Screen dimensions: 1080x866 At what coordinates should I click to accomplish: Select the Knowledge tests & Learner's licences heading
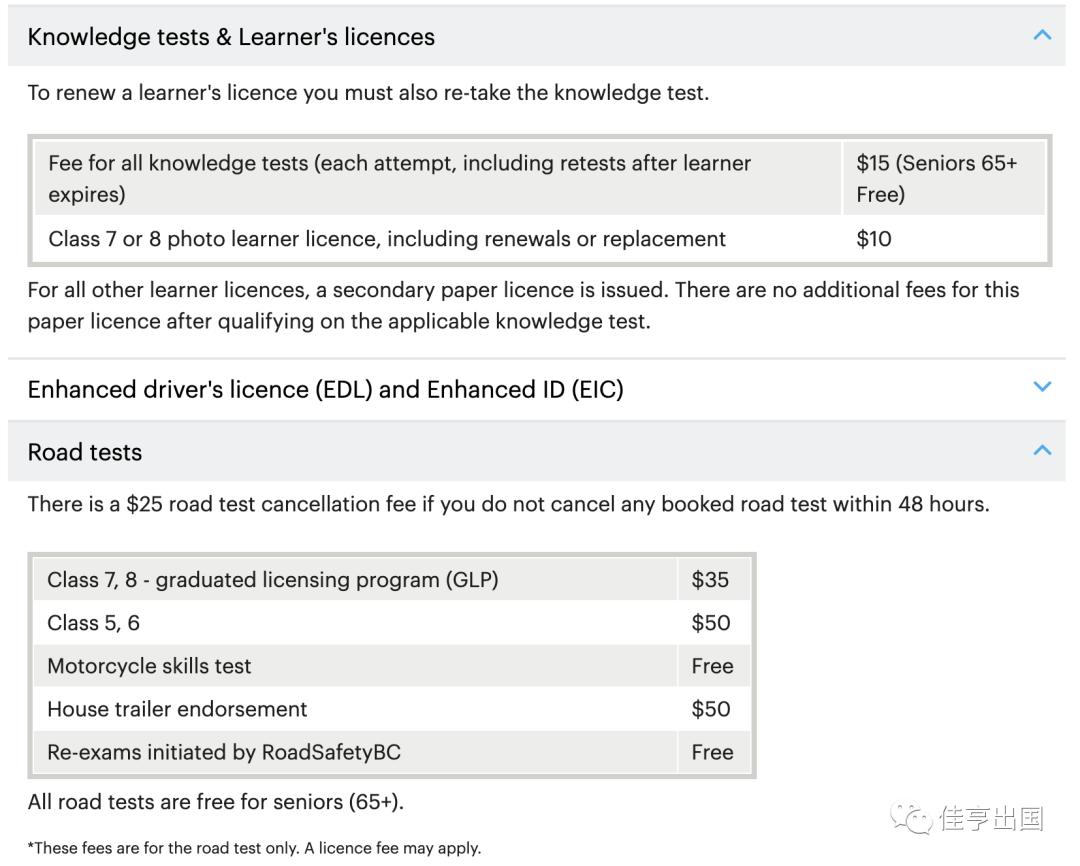(x=231, y=37)
